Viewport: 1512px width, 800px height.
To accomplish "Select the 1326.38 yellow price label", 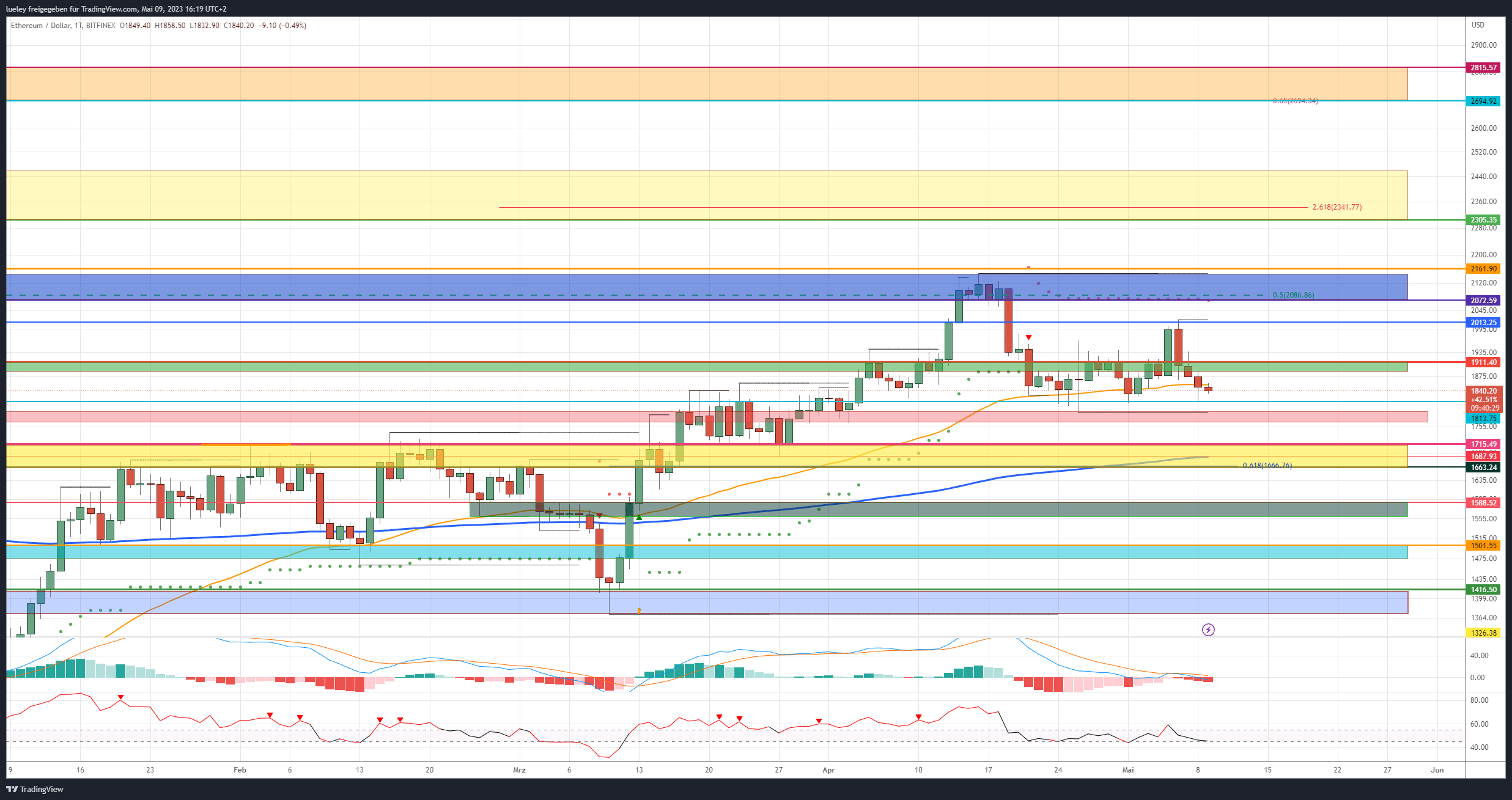I will 1484,633.
